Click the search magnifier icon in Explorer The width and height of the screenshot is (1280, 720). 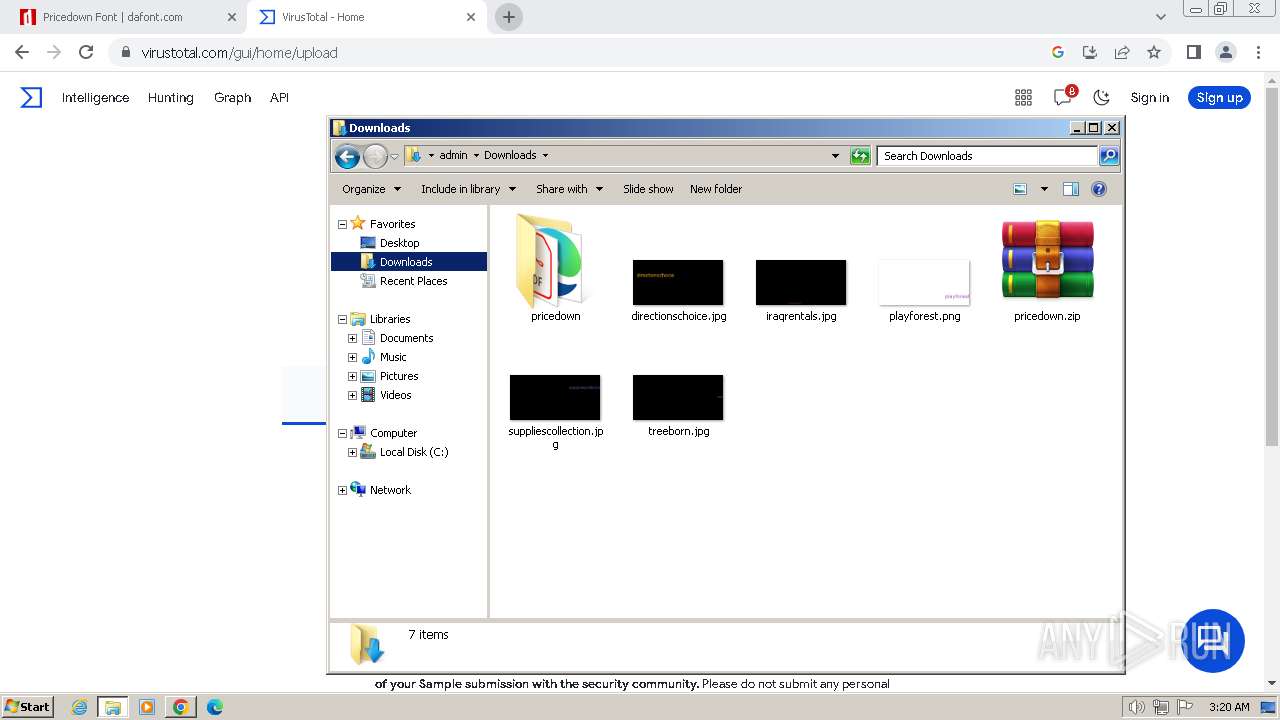tap(1108, 156)
